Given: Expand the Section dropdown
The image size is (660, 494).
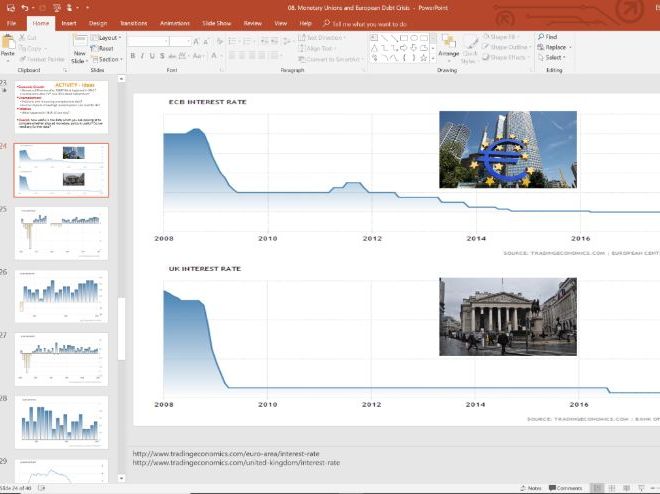Looking at the screenshot, I should coord(107,58).
